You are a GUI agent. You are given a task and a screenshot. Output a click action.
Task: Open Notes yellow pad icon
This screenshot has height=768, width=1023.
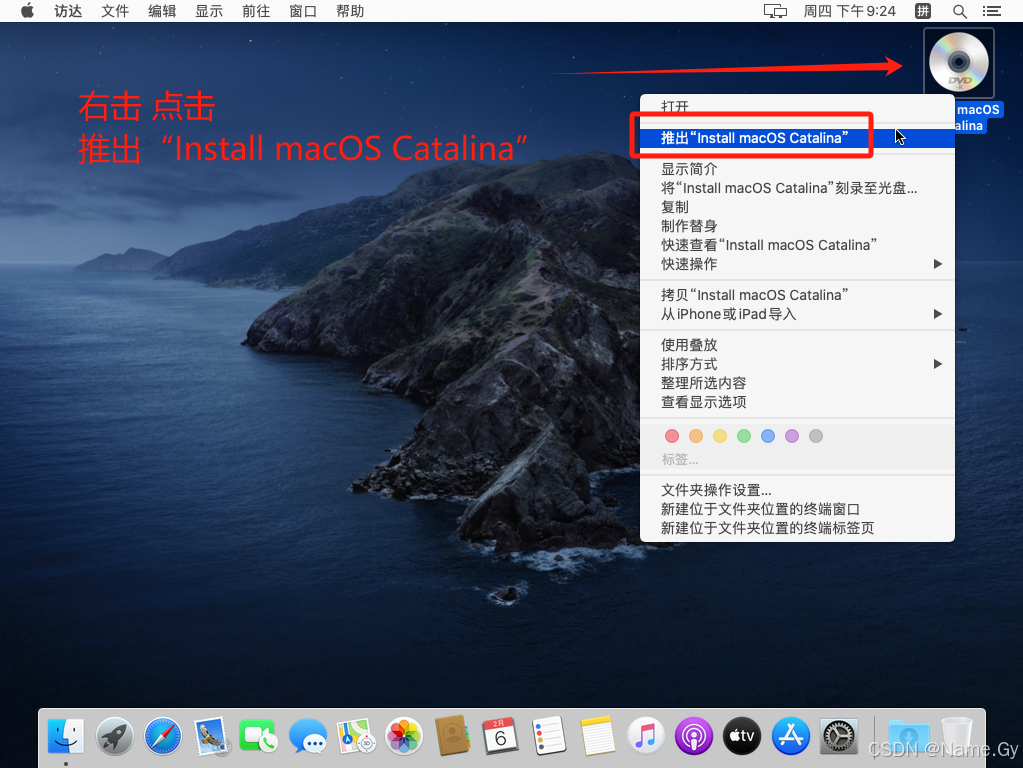(597, 737)
